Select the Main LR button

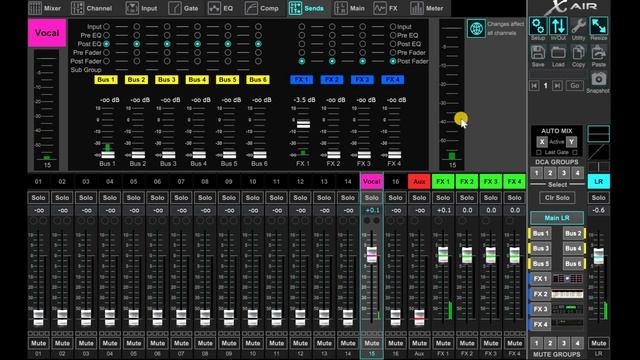coord(557,218)
